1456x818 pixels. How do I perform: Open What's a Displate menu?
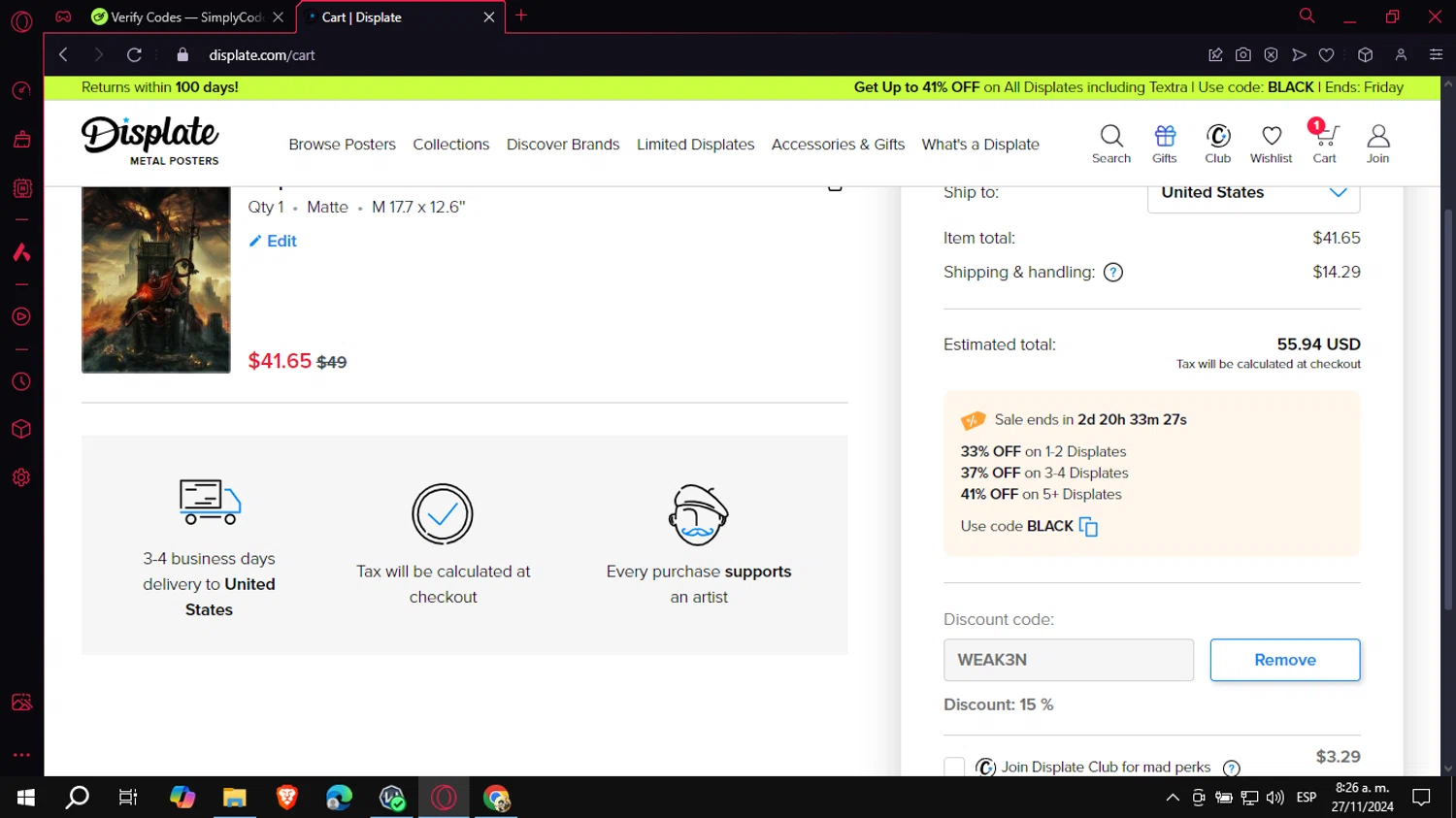tap(980, 145)
